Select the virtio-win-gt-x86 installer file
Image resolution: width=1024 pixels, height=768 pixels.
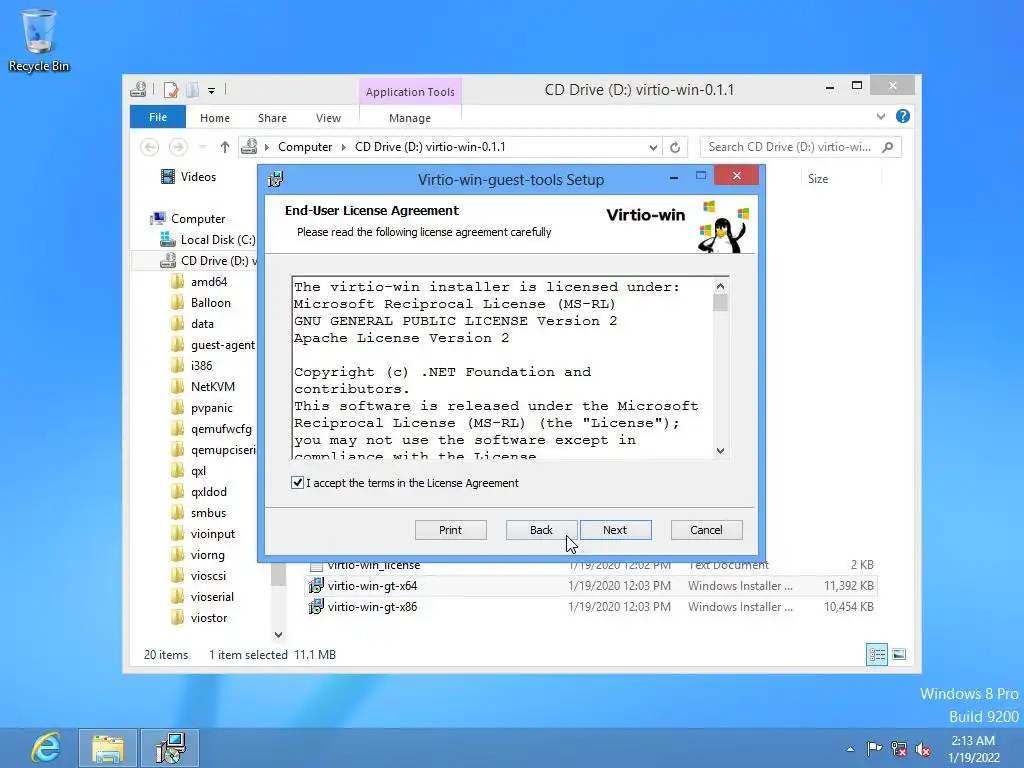[591, 607]
